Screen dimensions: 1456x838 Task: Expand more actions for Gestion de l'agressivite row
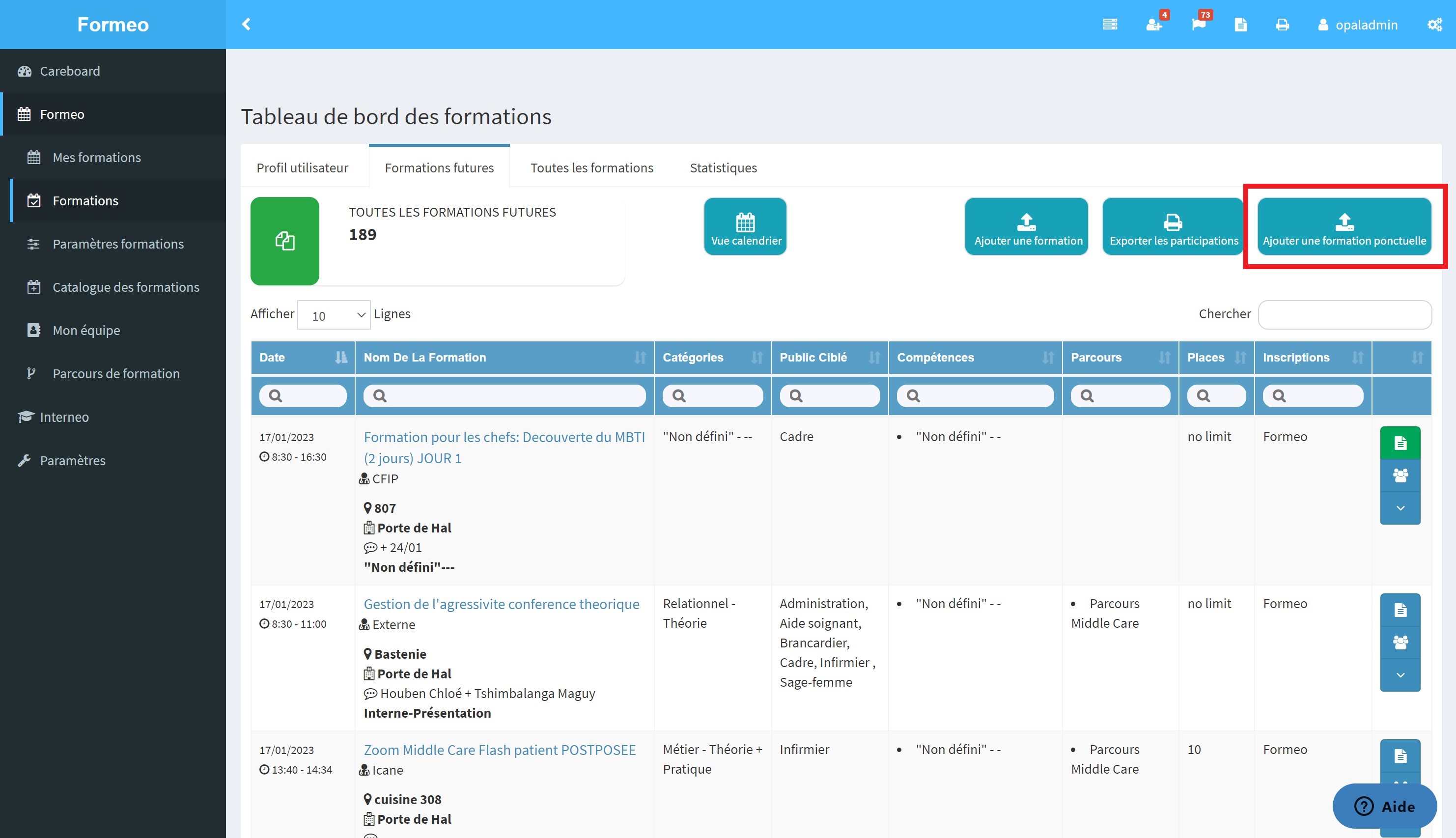(x=1400, y=675)
